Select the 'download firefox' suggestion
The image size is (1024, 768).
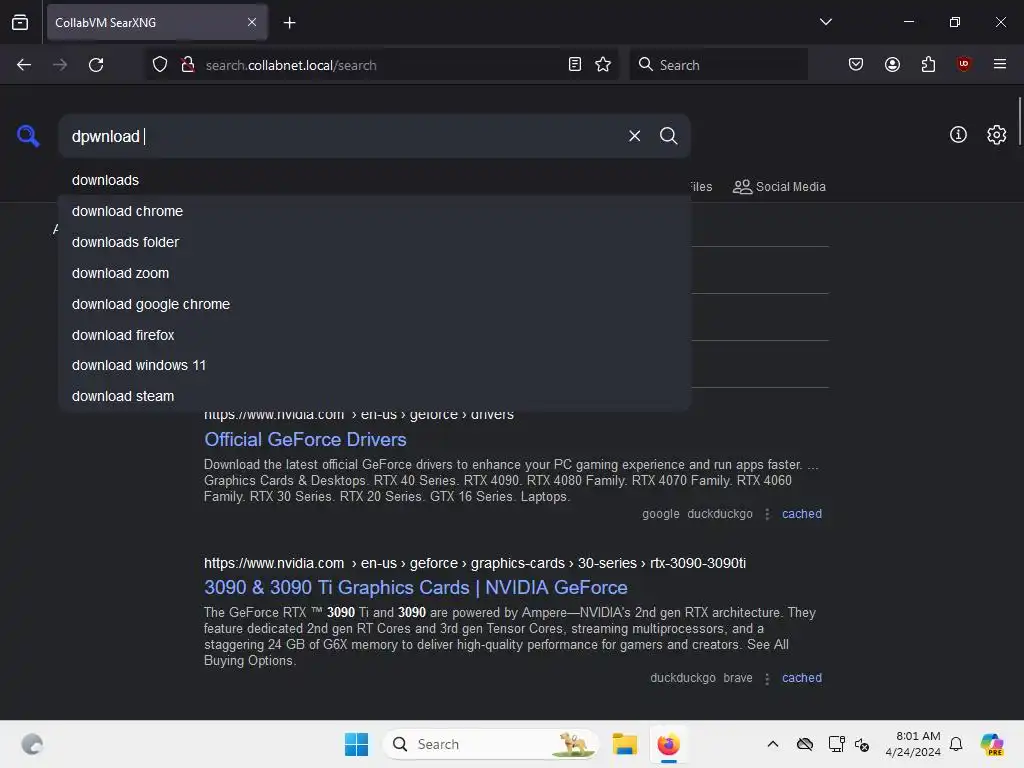point(375,335)
